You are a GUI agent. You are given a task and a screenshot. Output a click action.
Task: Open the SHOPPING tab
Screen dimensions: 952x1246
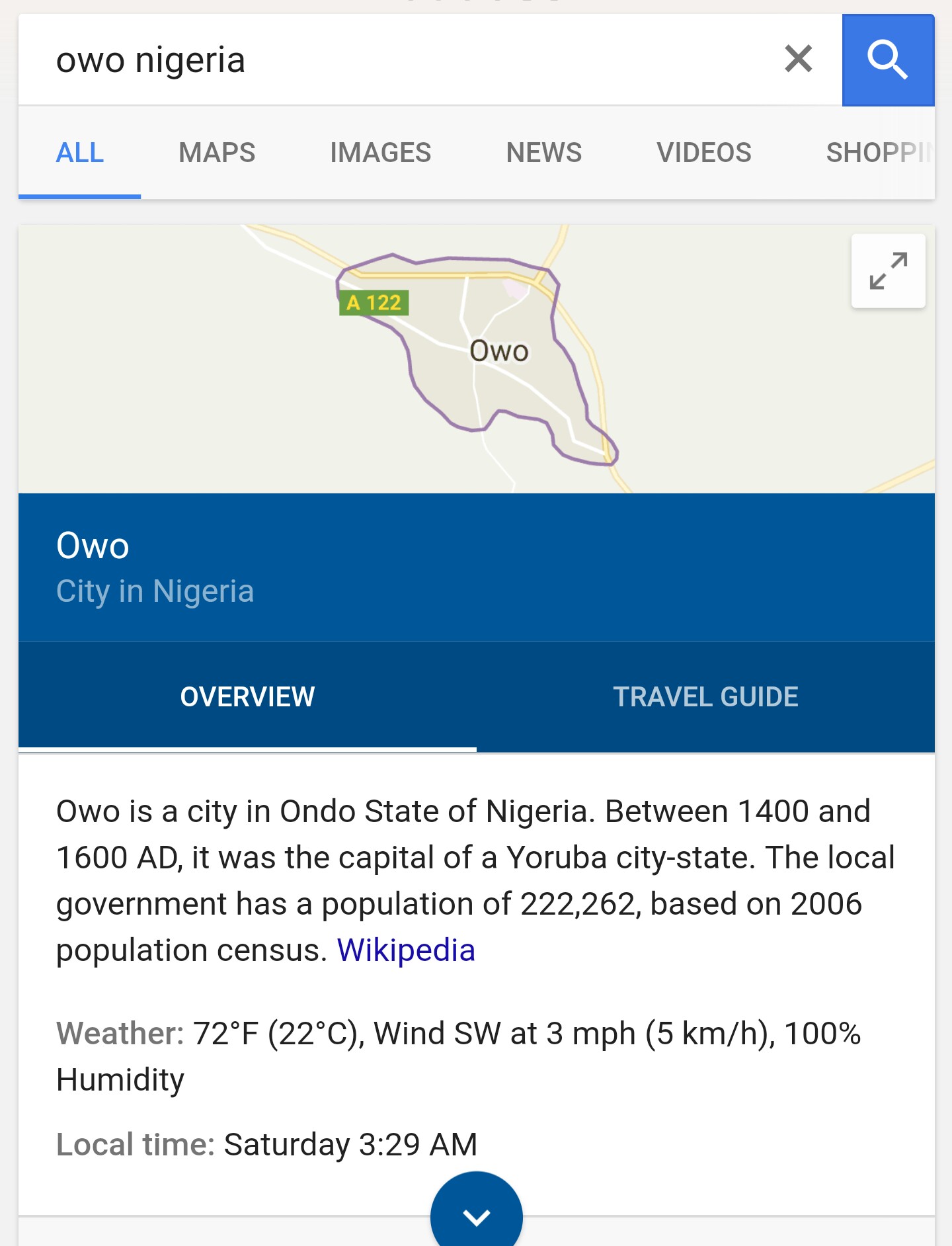point(878,153)
